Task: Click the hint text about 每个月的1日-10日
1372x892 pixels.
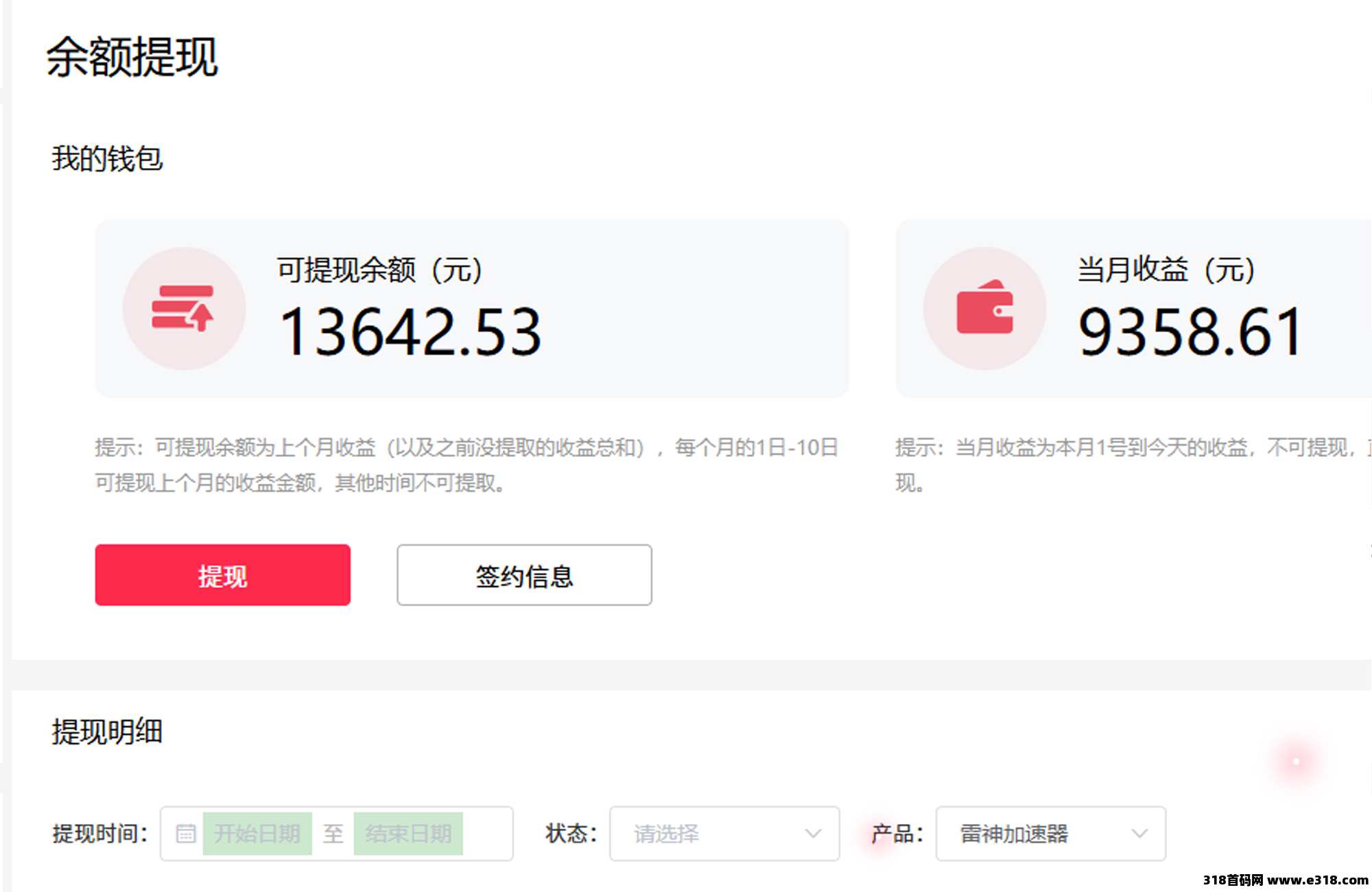Action: [x=466, y=465]
